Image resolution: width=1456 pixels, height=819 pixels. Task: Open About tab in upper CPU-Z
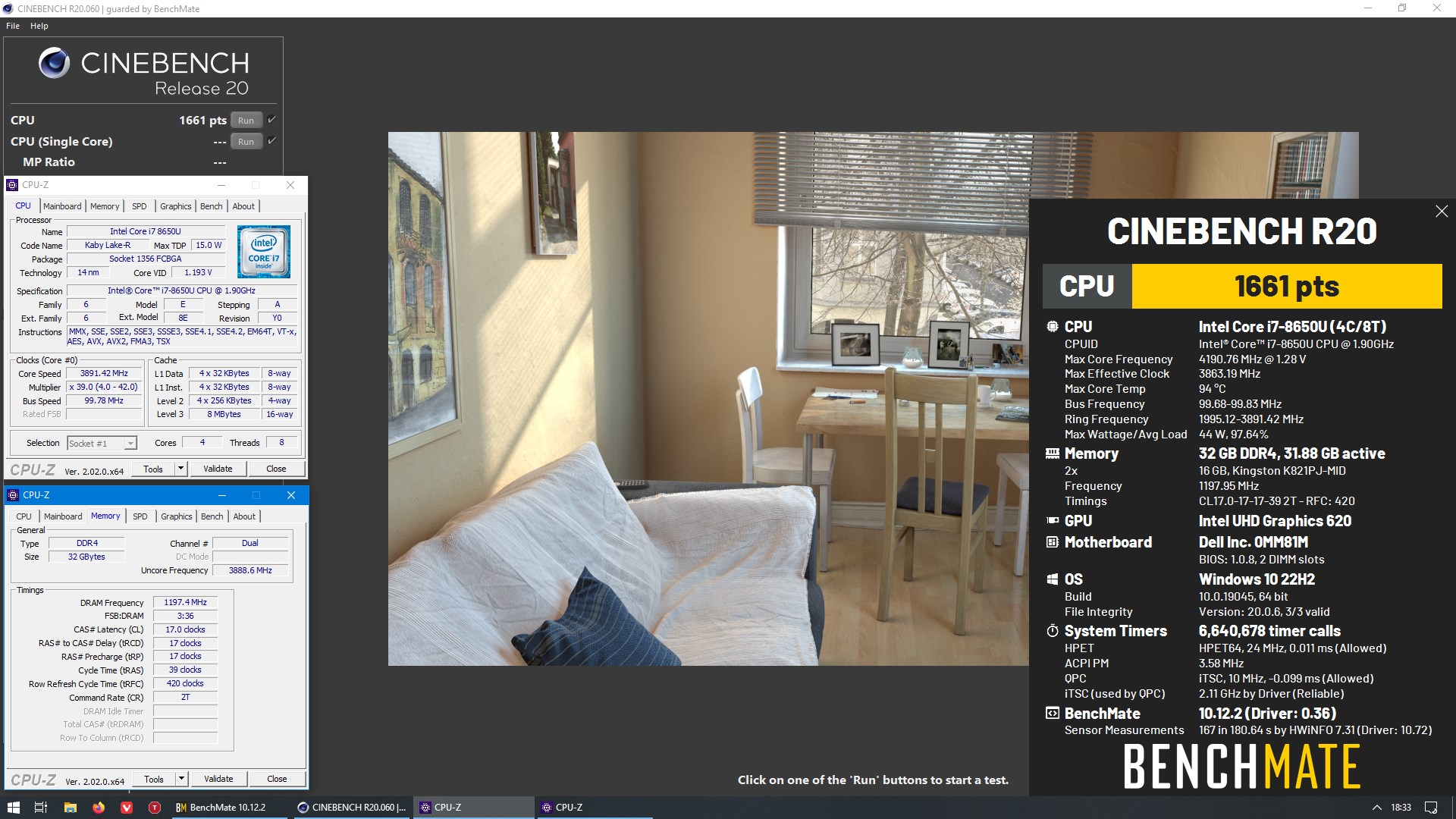pos(243,206)
